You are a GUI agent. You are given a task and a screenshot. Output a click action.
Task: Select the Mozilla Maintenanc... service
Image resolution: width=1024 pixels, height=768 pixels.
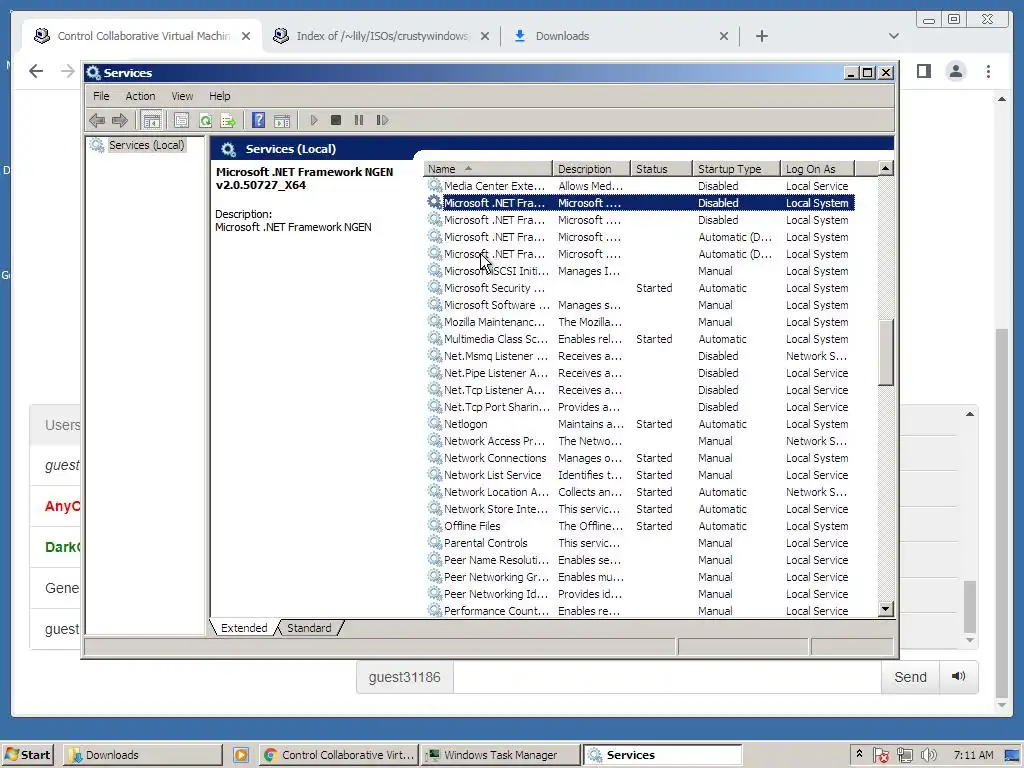click(640, 322)
